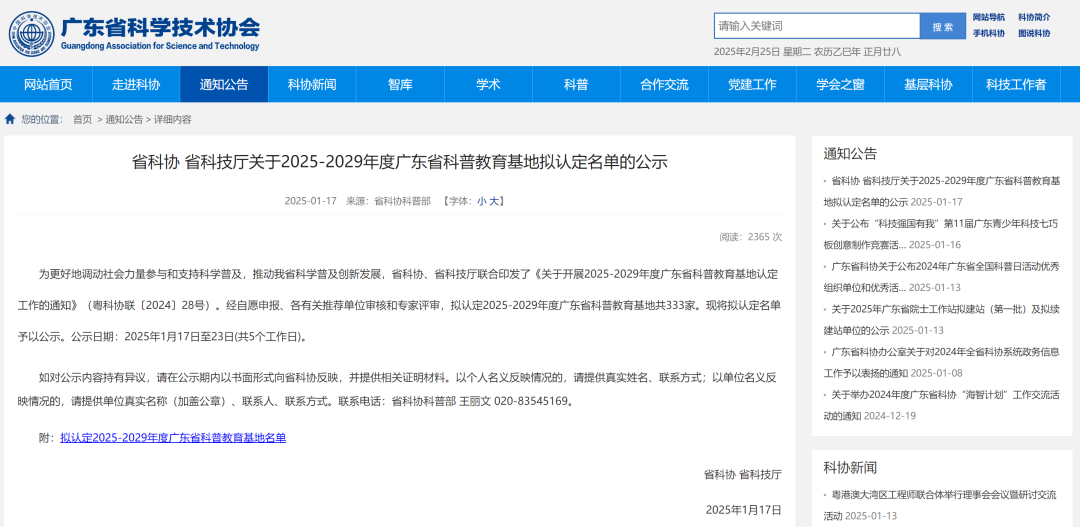
Task: Click the source text 来源：省科协科普部
Action: [388, 201]
